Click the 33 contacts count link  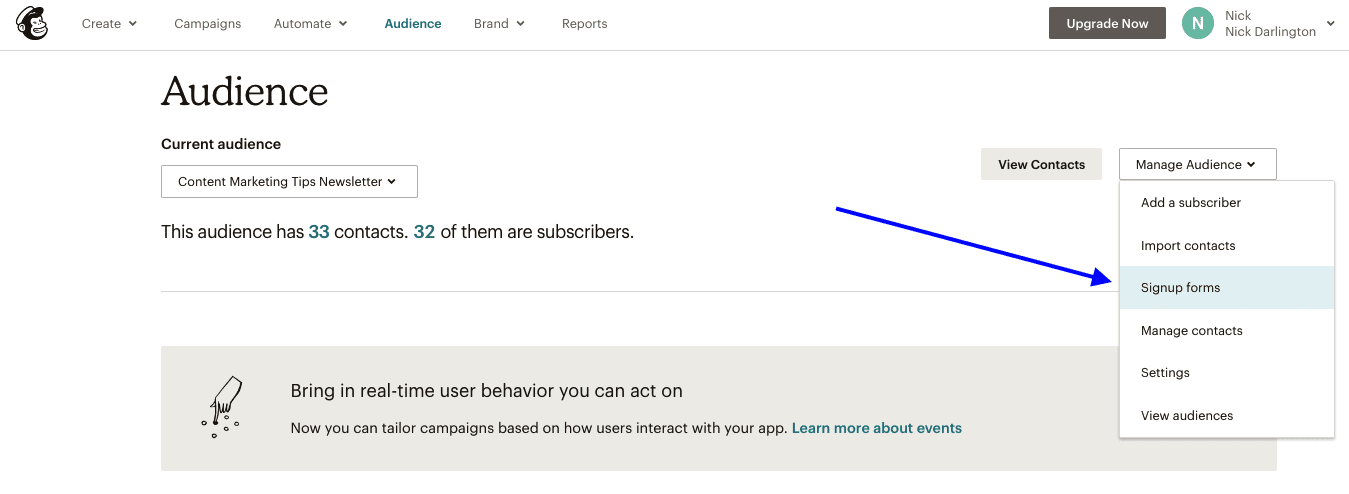click(319, 232)
